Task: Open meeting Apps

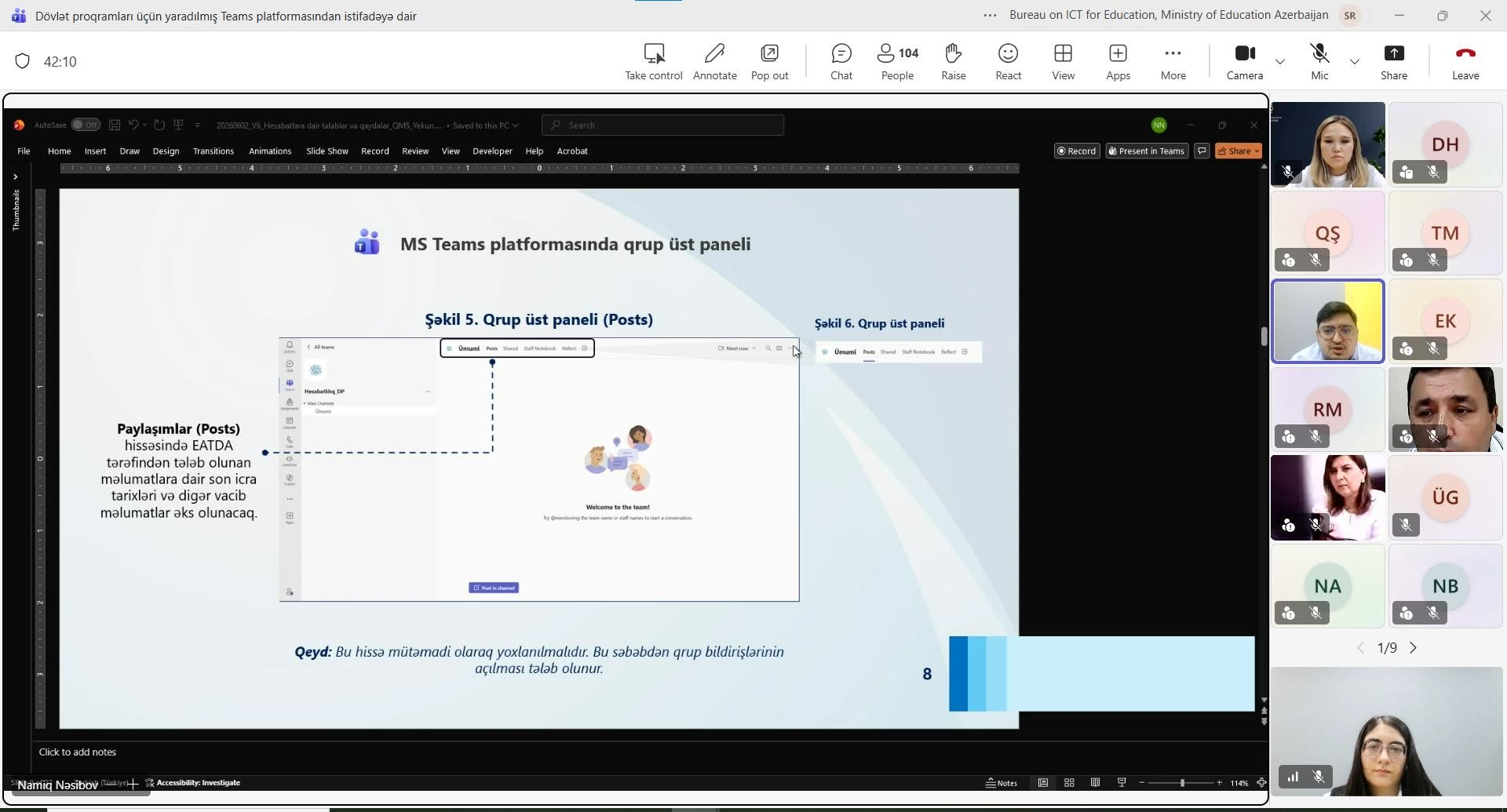Action: [1118, 62]
